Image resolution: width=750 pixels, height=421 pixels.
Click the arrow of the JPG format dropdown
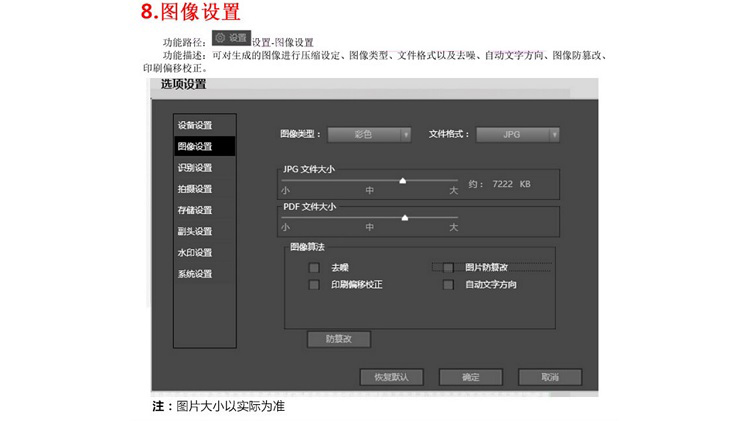[x=554, y=134]
